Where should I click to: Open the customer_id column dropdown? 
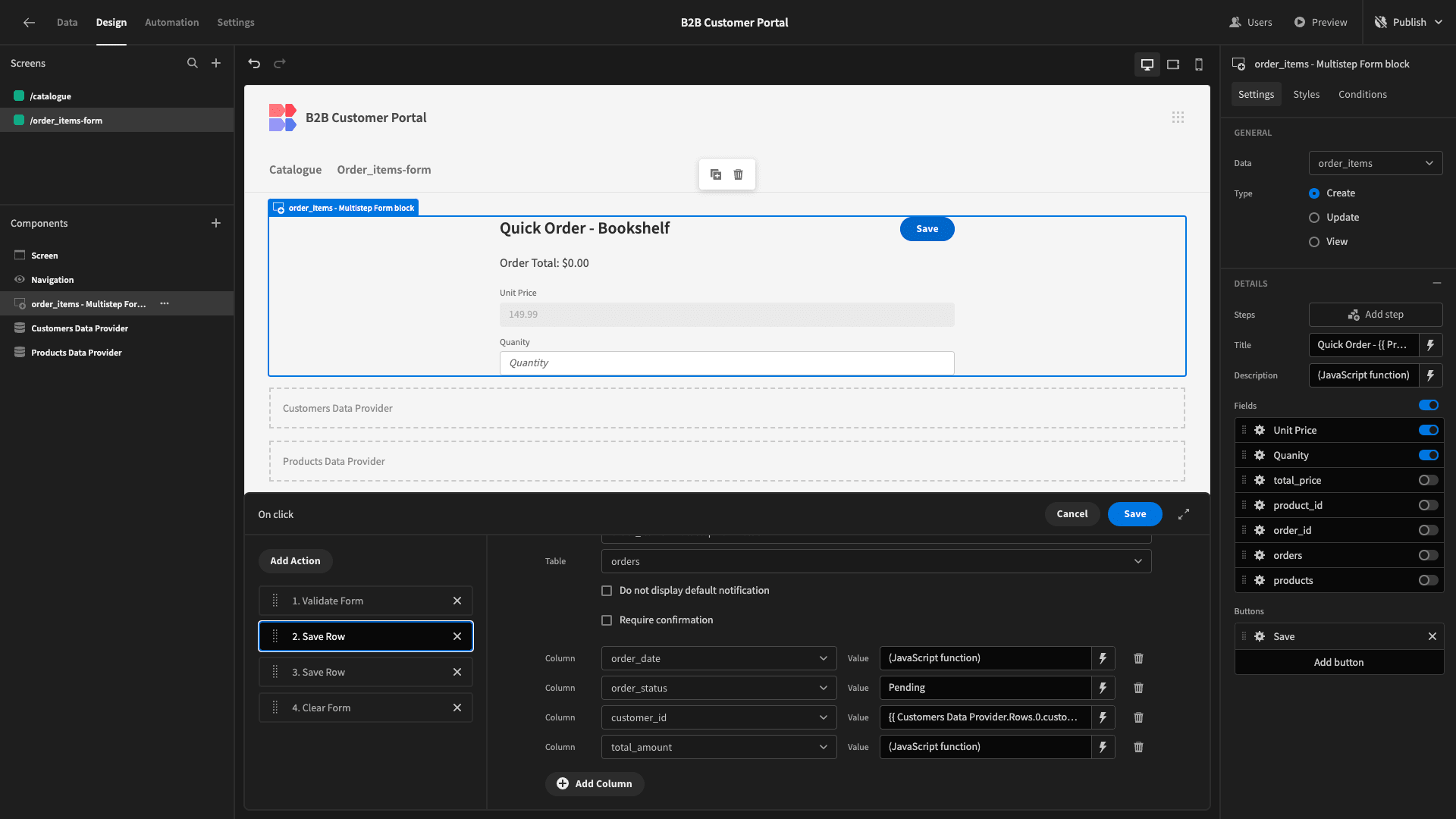click(719, 717)
